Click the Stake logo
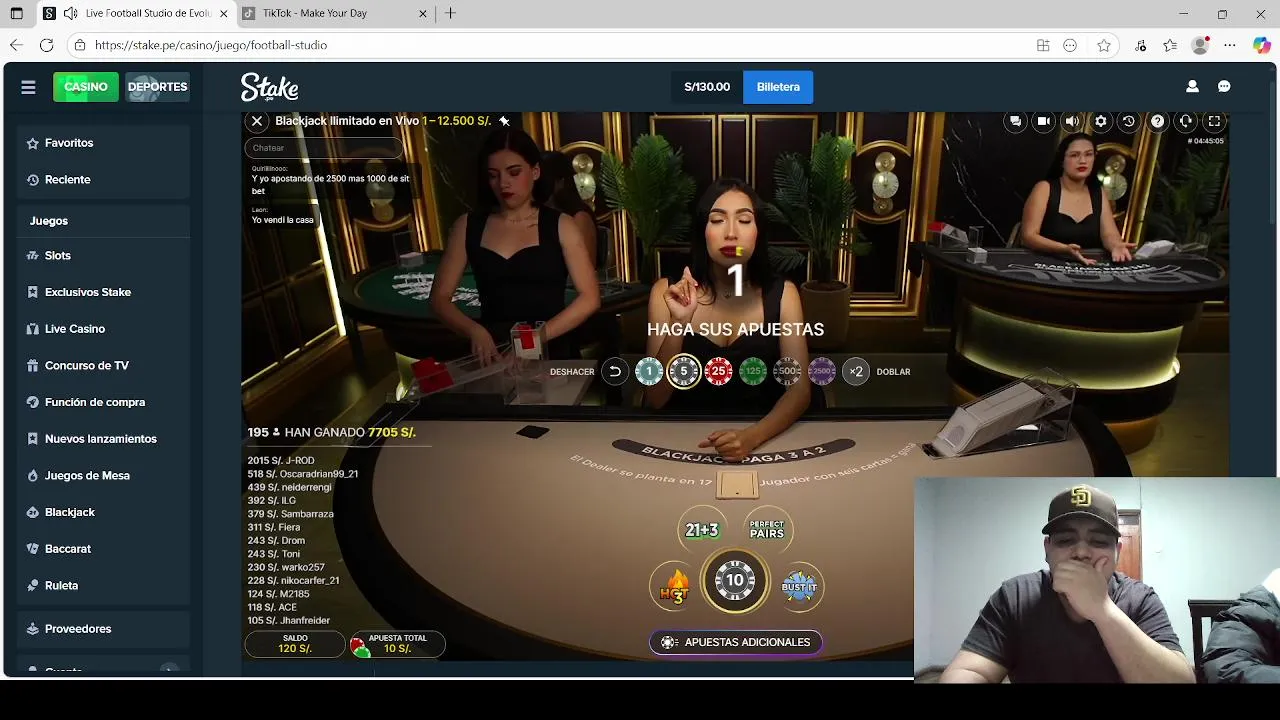This screenshot has height=720, width=1280. pos(269,87)
